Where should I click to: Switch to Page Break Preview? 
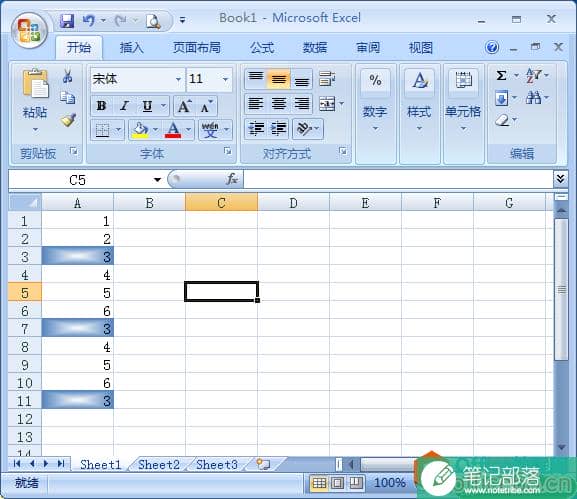pos(355,483)
